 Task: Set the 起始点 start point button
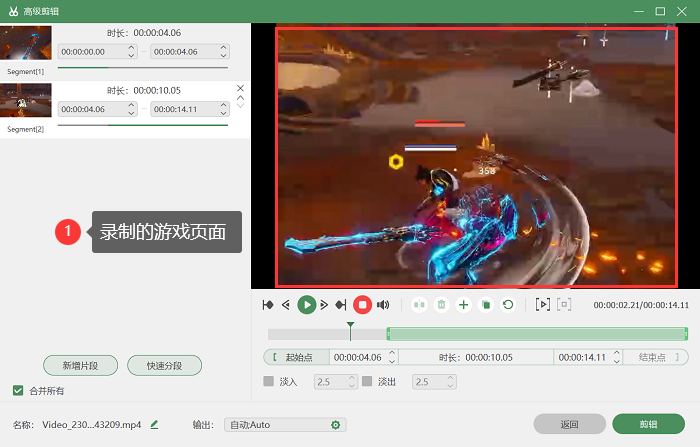coord(296,357)
